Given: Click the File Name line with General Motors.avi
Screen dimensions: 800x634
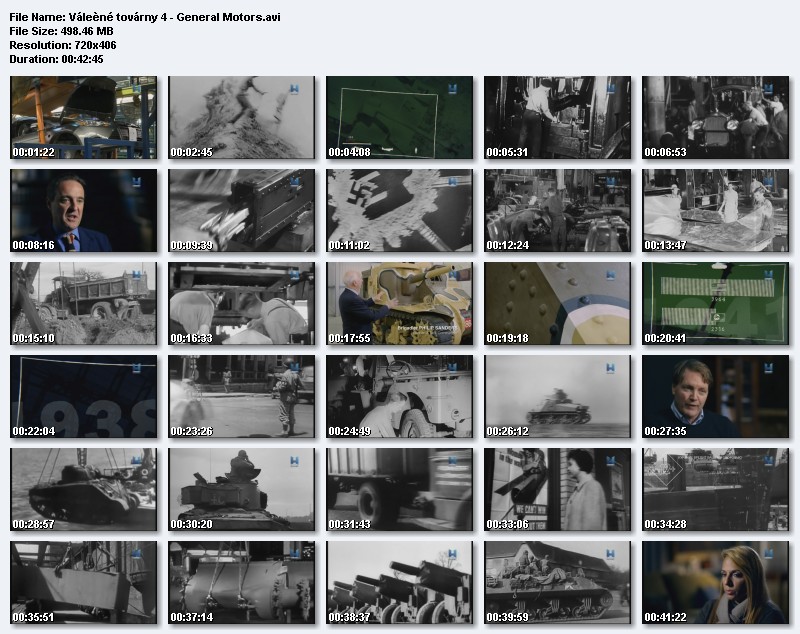Looking at the screenshot, I should click(145, 17).
